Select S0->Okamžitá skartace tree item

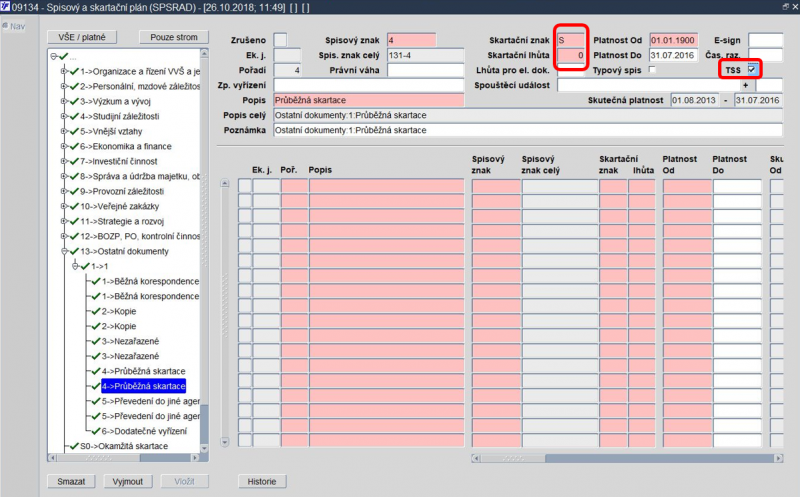124,446
